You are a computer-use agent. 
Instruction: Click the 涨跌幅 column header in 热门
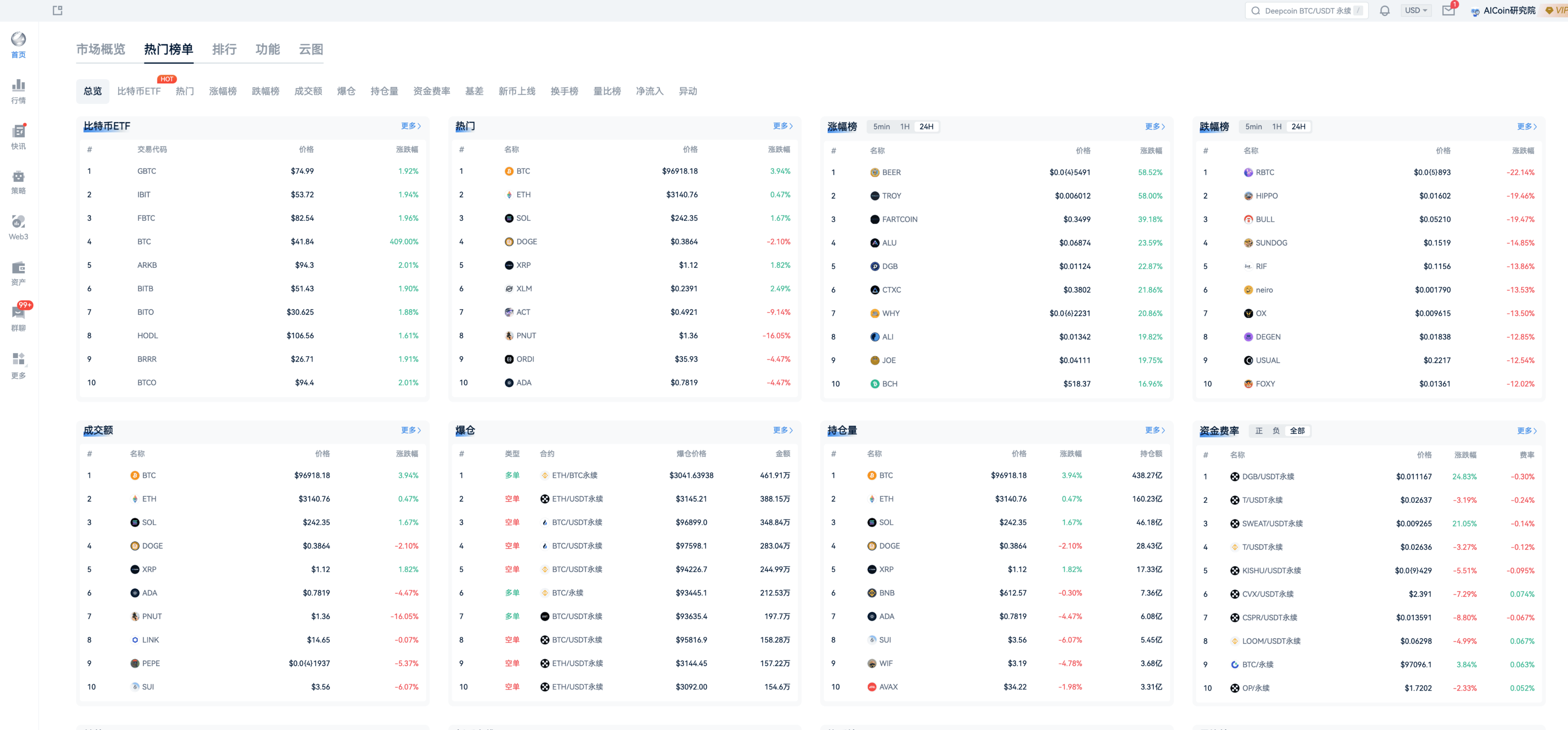point(779,150)
